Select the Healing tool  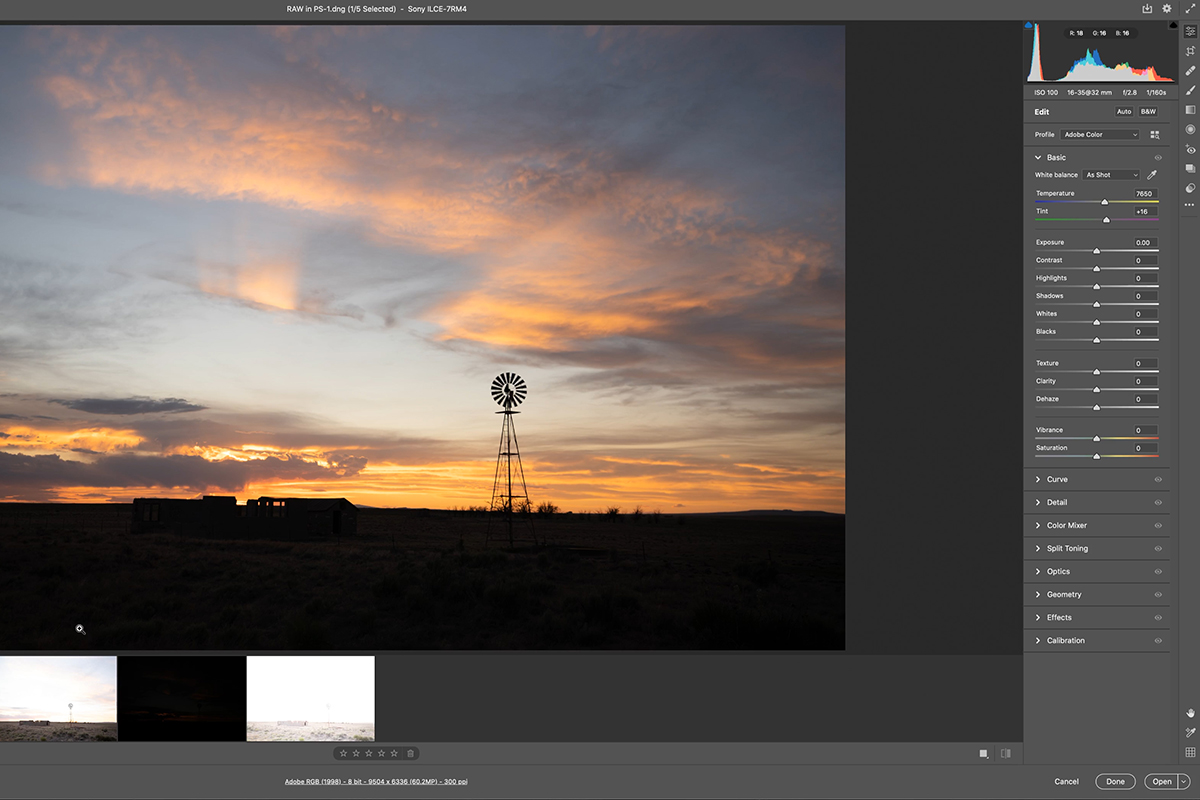pos(1189,72)
